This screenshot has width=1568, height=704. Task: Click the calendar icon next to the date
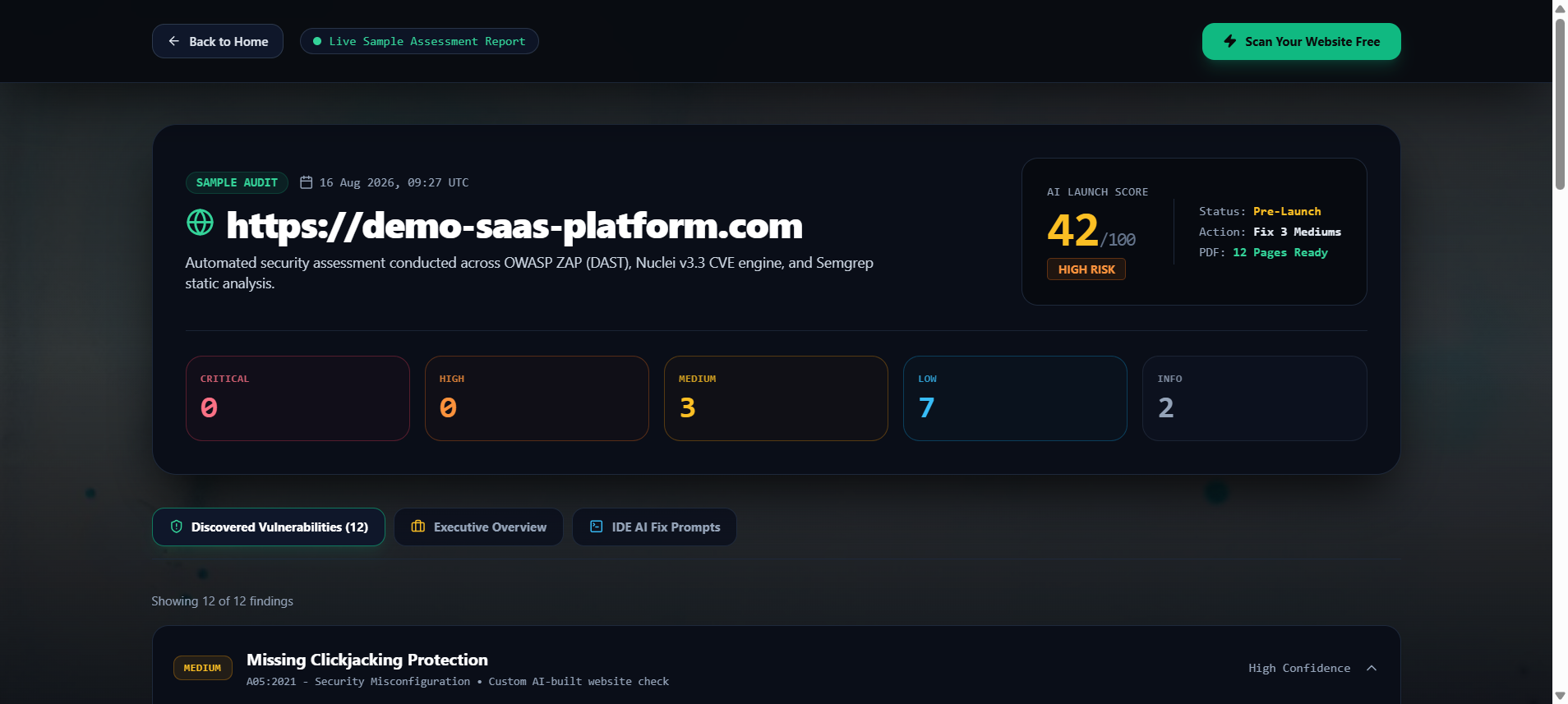[307, 182]
